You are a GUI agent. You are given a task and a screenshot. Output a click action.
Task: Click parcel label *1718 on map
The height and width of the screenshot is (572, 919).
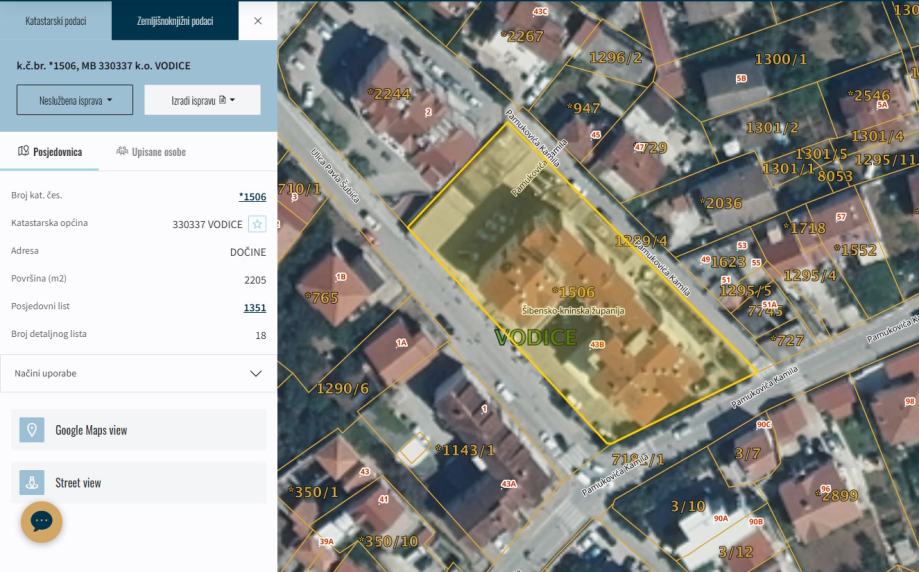(805, 228)
